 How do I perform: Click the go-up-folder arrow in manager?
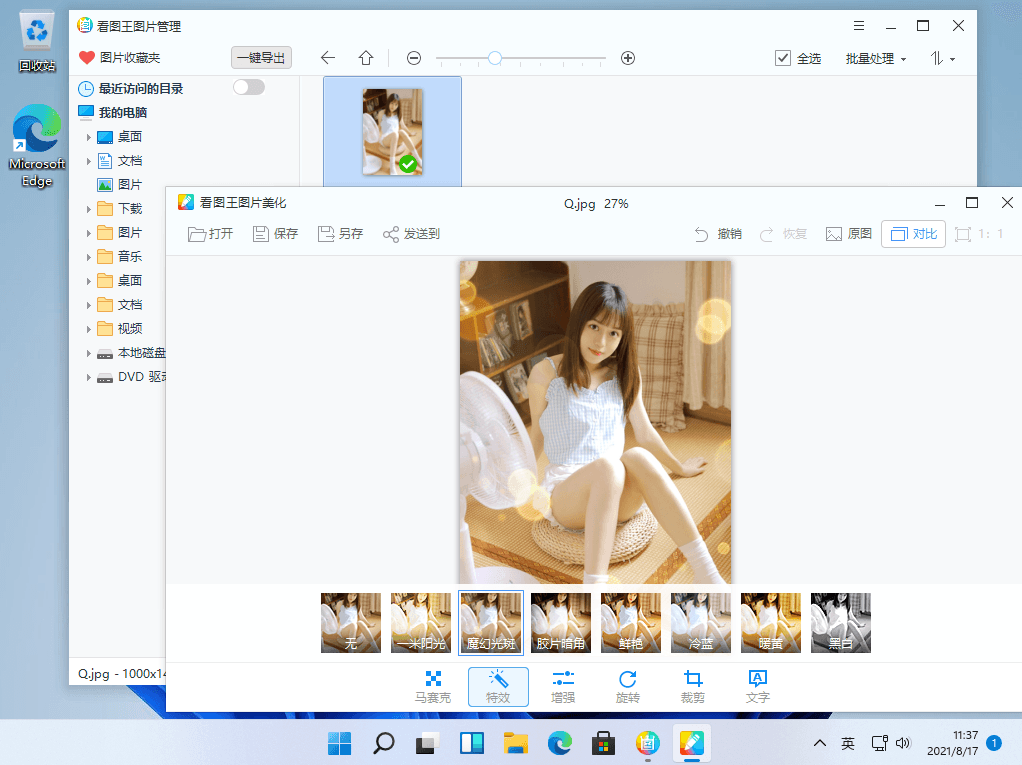pyautogui.click(x=366, y=58)
